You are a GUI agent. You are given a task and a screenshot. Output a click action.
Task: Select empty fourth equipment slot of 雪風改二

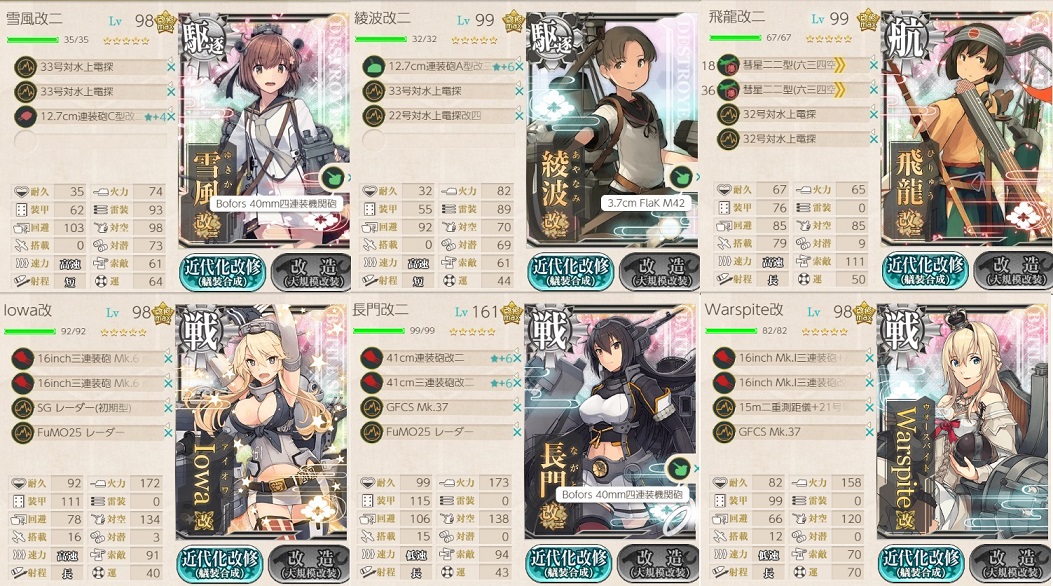tap(91, 141)
